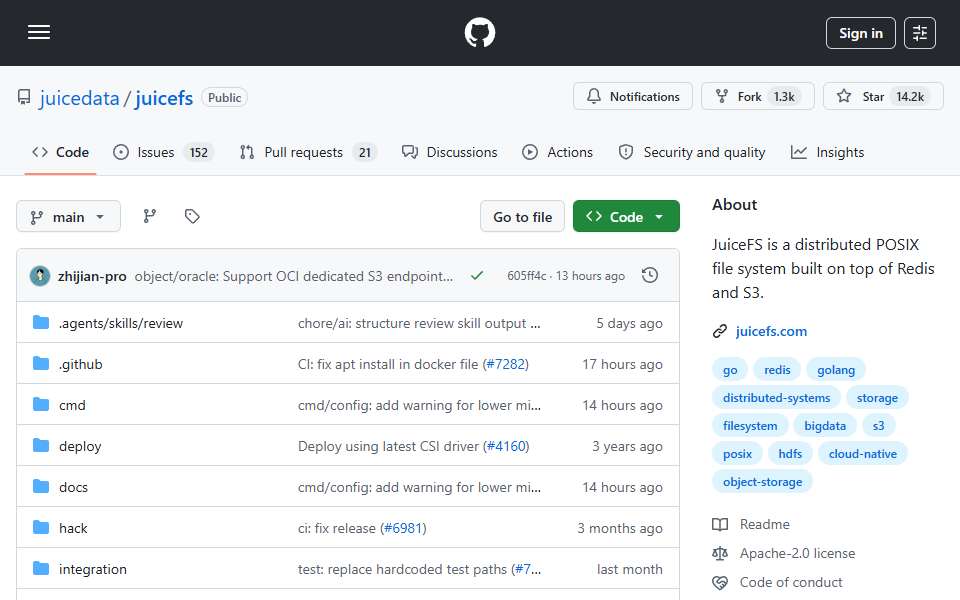Open the integration folder
Viewport: 960px width, 600px height.
(93, 569)
